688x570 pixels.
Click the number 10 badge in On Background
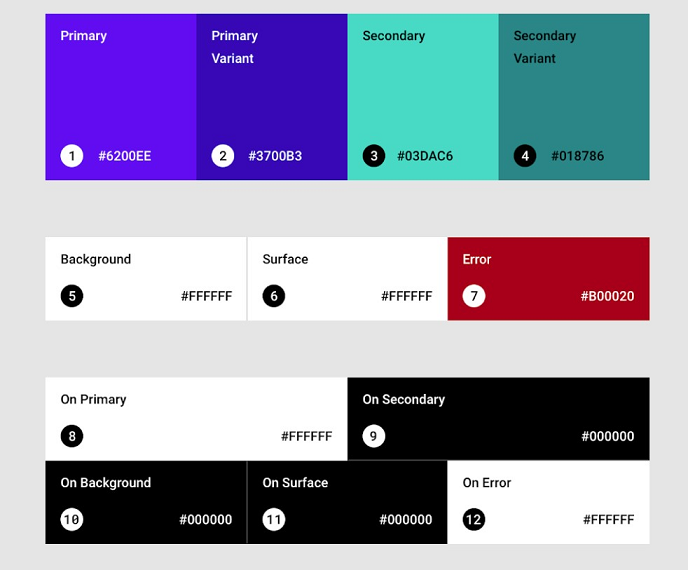[x=72, y=520]
